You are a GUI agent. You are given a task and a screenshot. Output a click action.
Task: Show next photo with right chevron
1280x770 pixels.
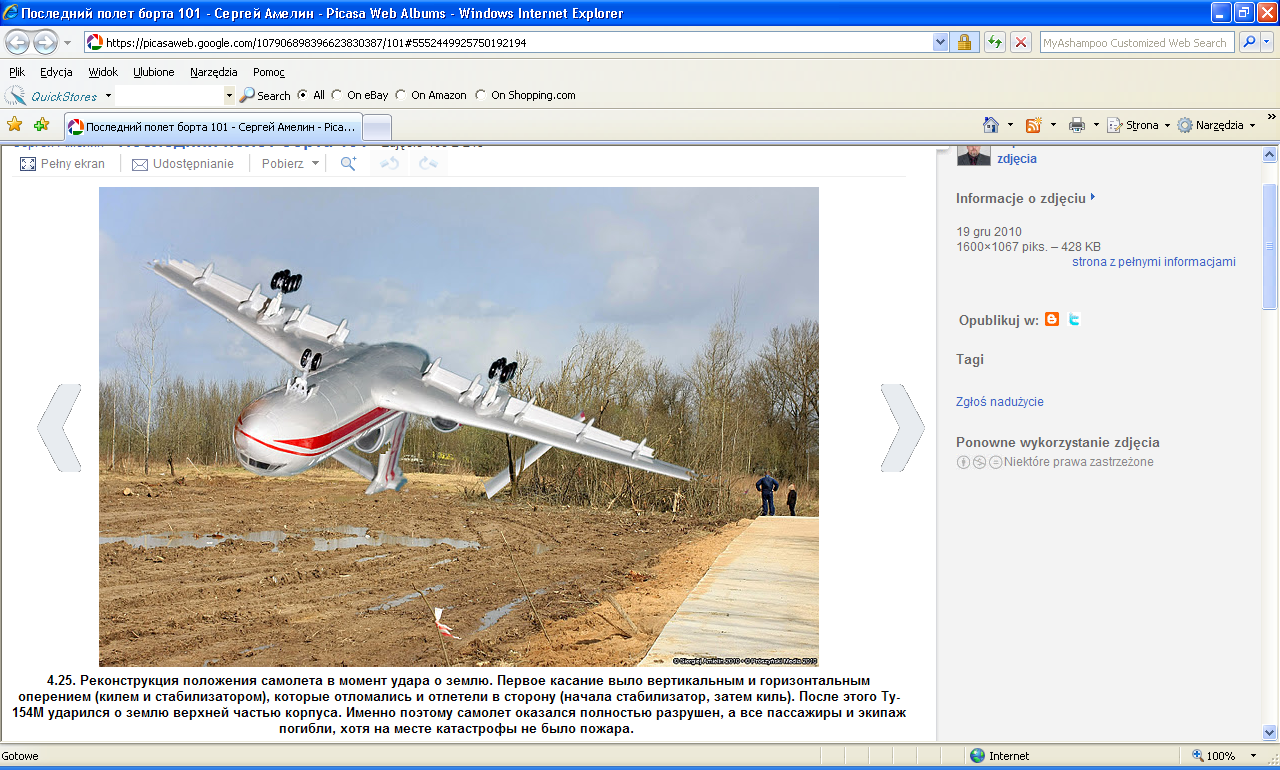[x=902, y=427]
